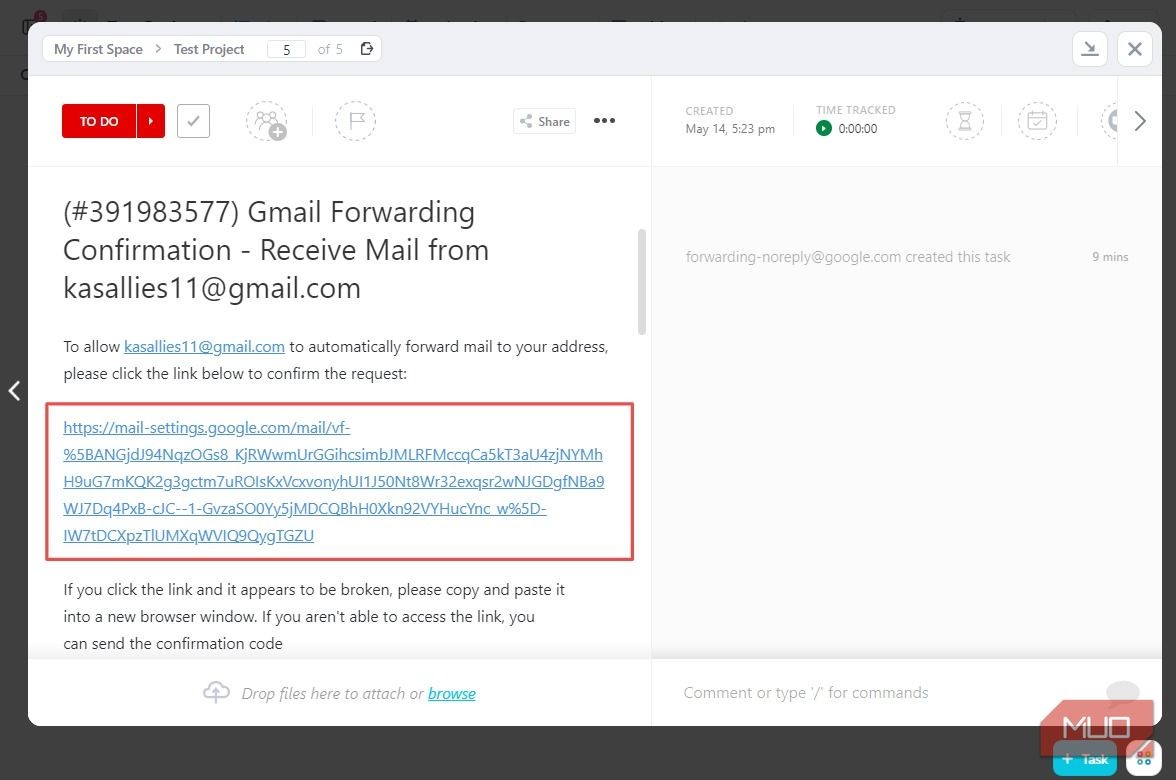Open the assignees icon to add people
The height and width of the screenshot is (780, 1176).
pyautogui.click(x=267, y=121)
